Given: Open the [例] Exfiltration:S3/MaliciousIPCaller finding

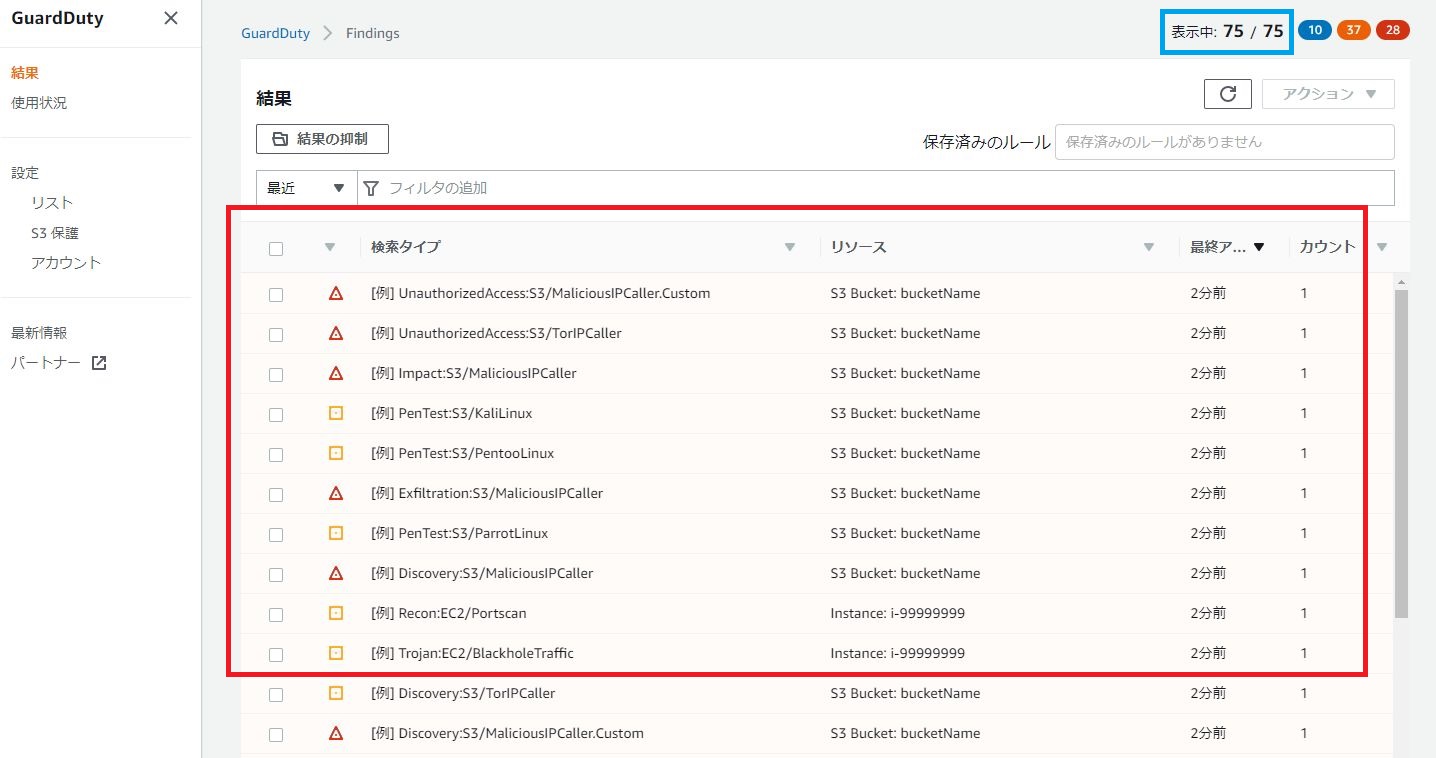Looking at the screenshot, I should coord(487,493).
